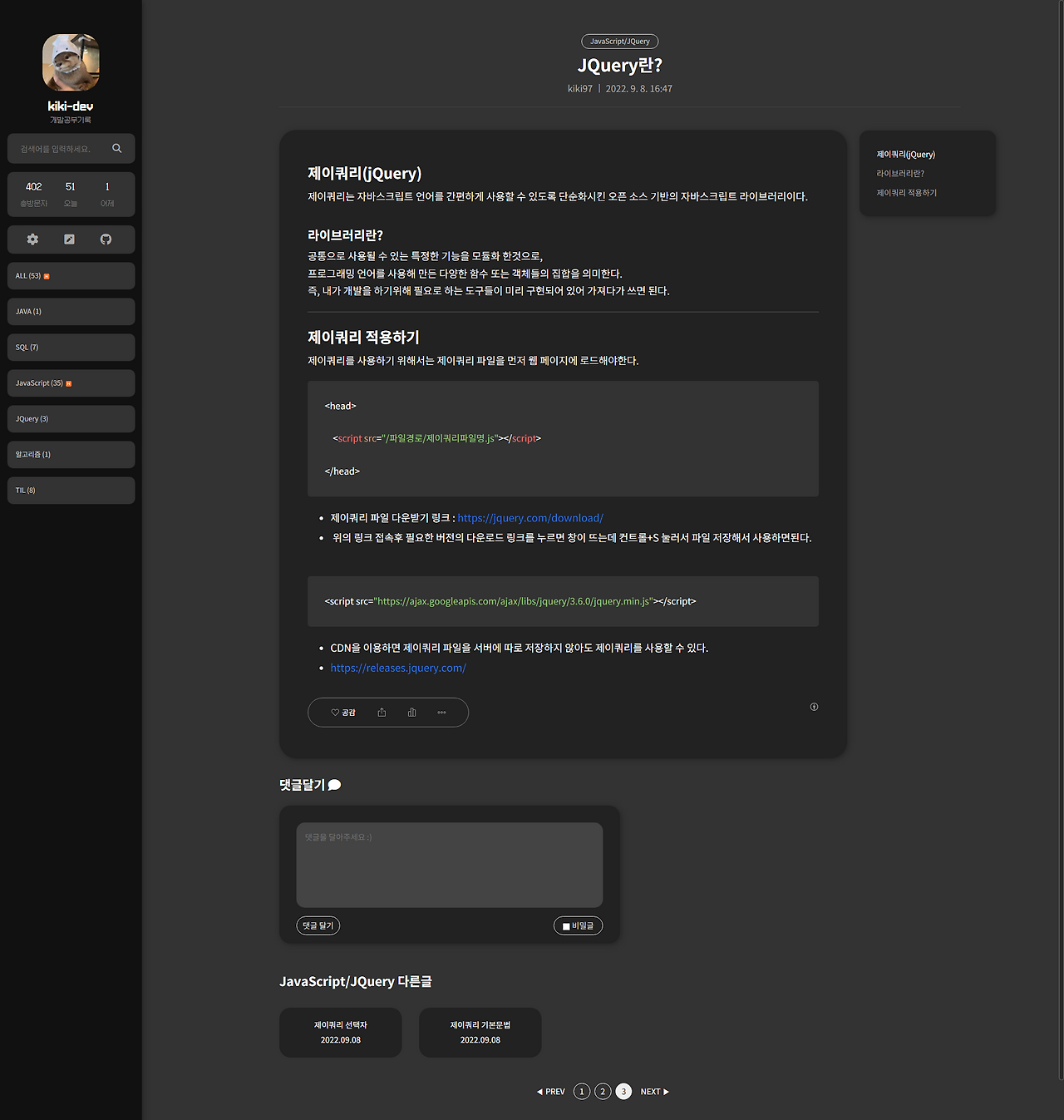Select pagination page 2

point(603,1092)
